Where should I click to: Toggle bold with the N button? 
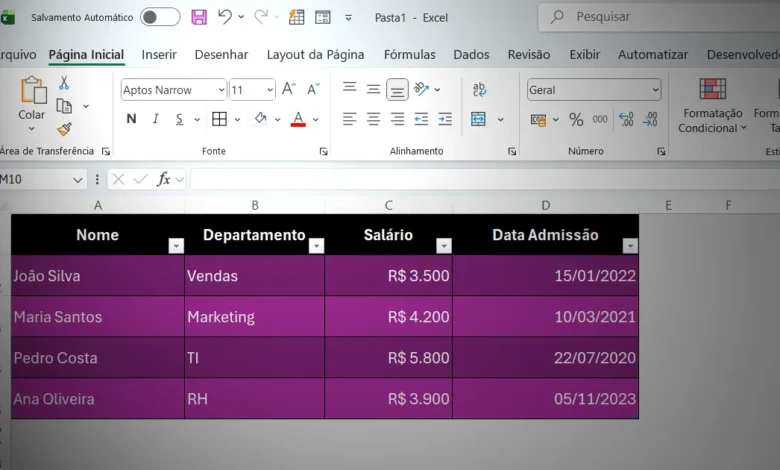tap(131, 119)
